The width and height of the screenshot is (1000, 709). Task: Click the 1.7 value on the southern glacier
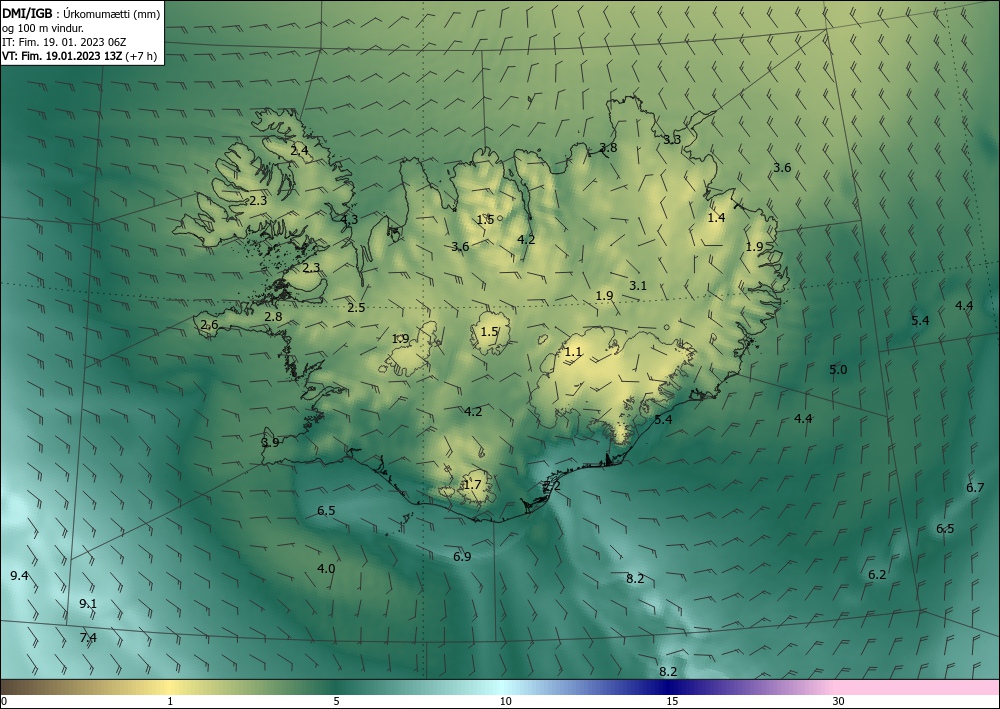[x=472, y=485]
